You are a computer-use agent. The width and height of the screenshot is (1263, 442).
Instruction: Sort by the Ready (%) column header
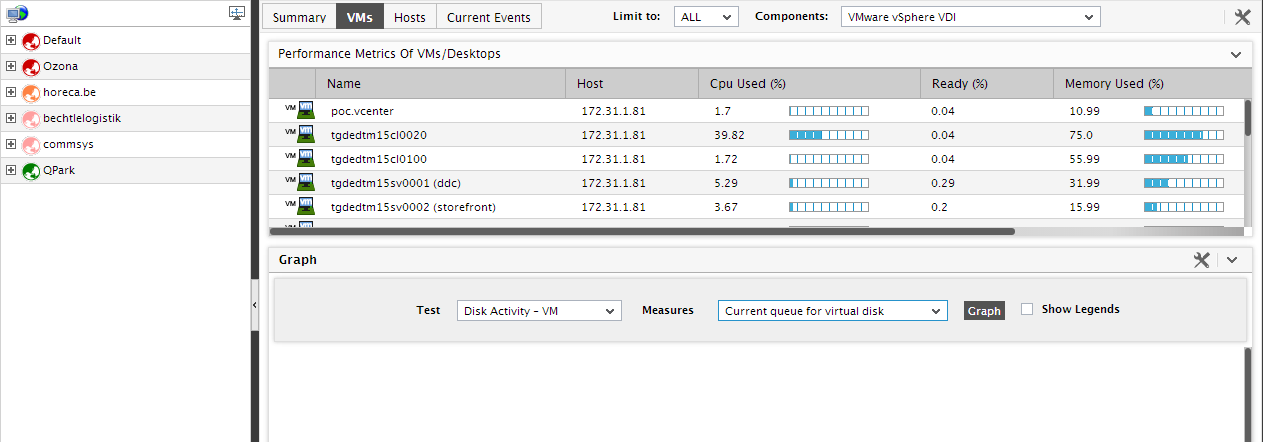coord(987,84)
